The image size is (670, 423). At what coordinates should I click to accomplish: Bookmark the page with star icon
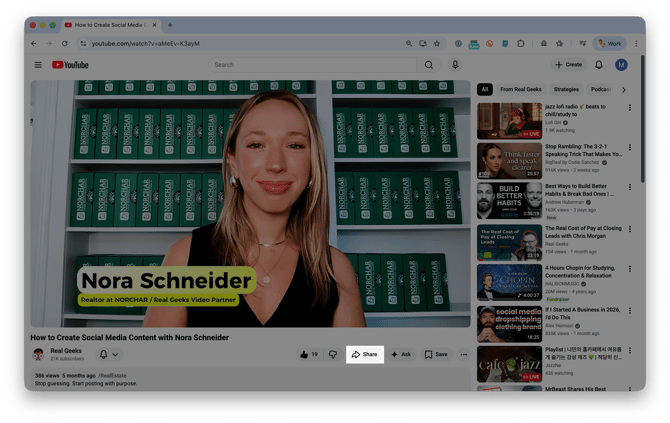click(x=437, y=44)
